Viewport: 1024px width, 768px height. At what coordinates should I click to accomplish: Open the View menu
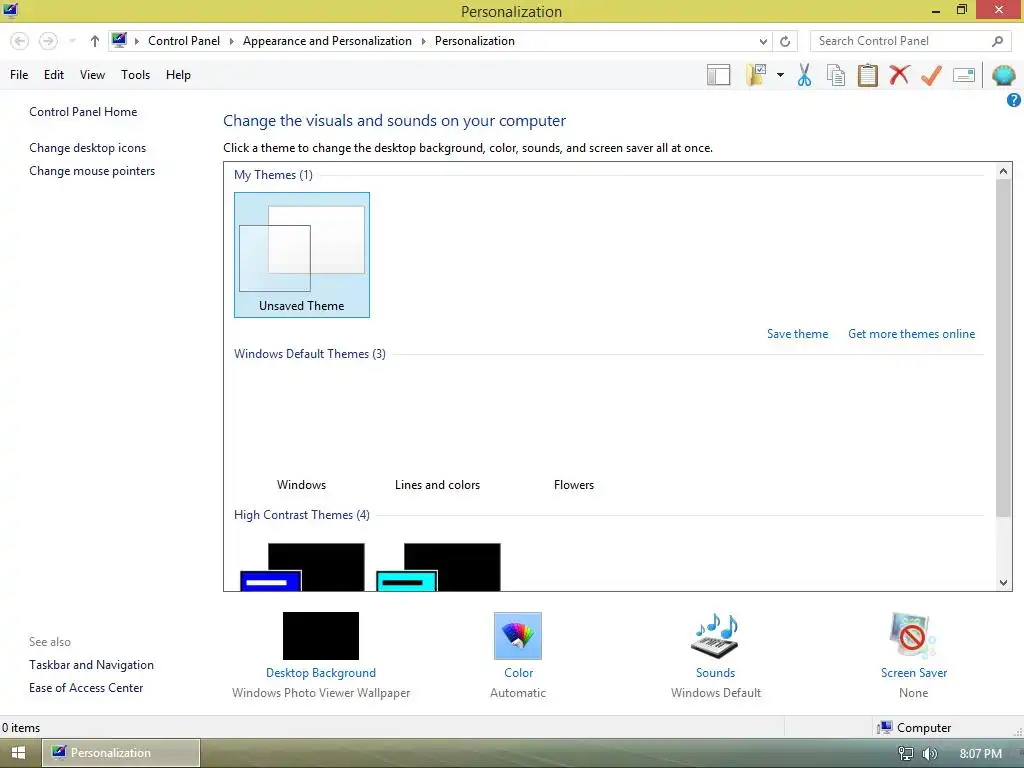click(x=92, y=75)
